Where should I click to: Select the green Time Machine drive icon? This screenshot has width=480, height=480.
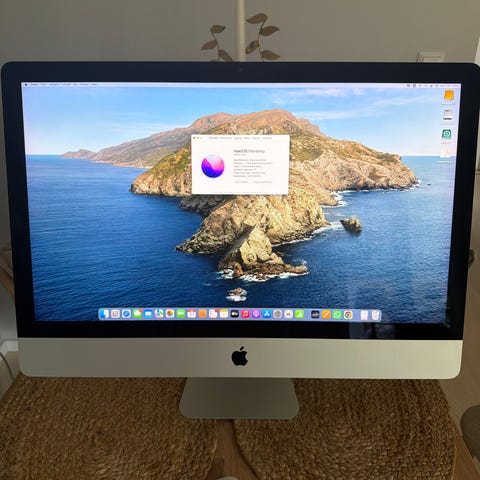446,134
